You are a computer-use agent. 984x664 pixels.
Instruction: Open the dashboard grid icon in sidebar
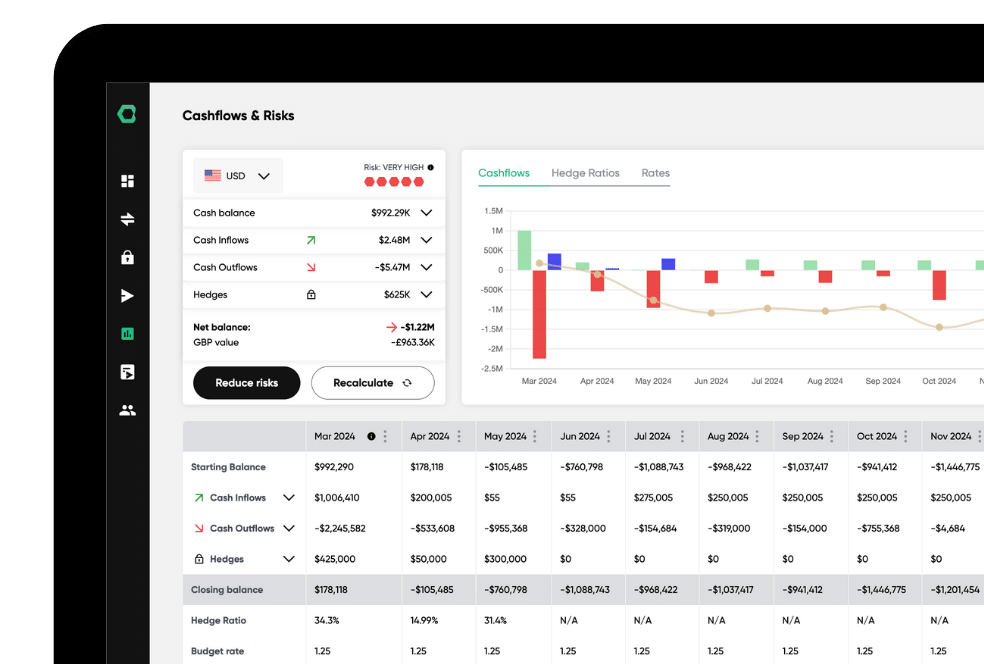coord(126,181)
